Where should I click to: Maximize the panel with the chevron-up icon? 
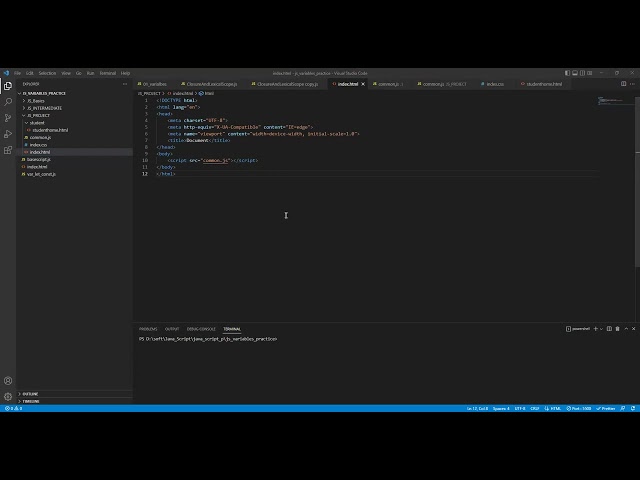coord(626,329)
